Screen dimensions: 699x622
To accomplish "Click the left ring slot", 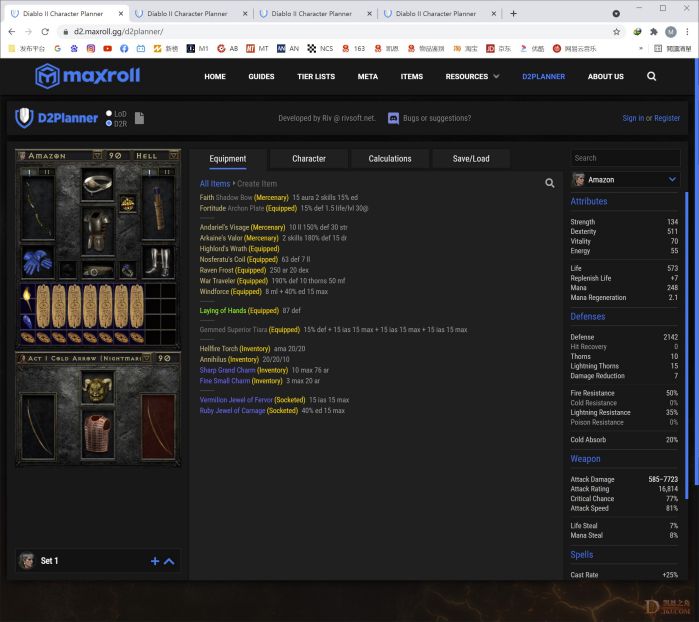I will [68, 270].
